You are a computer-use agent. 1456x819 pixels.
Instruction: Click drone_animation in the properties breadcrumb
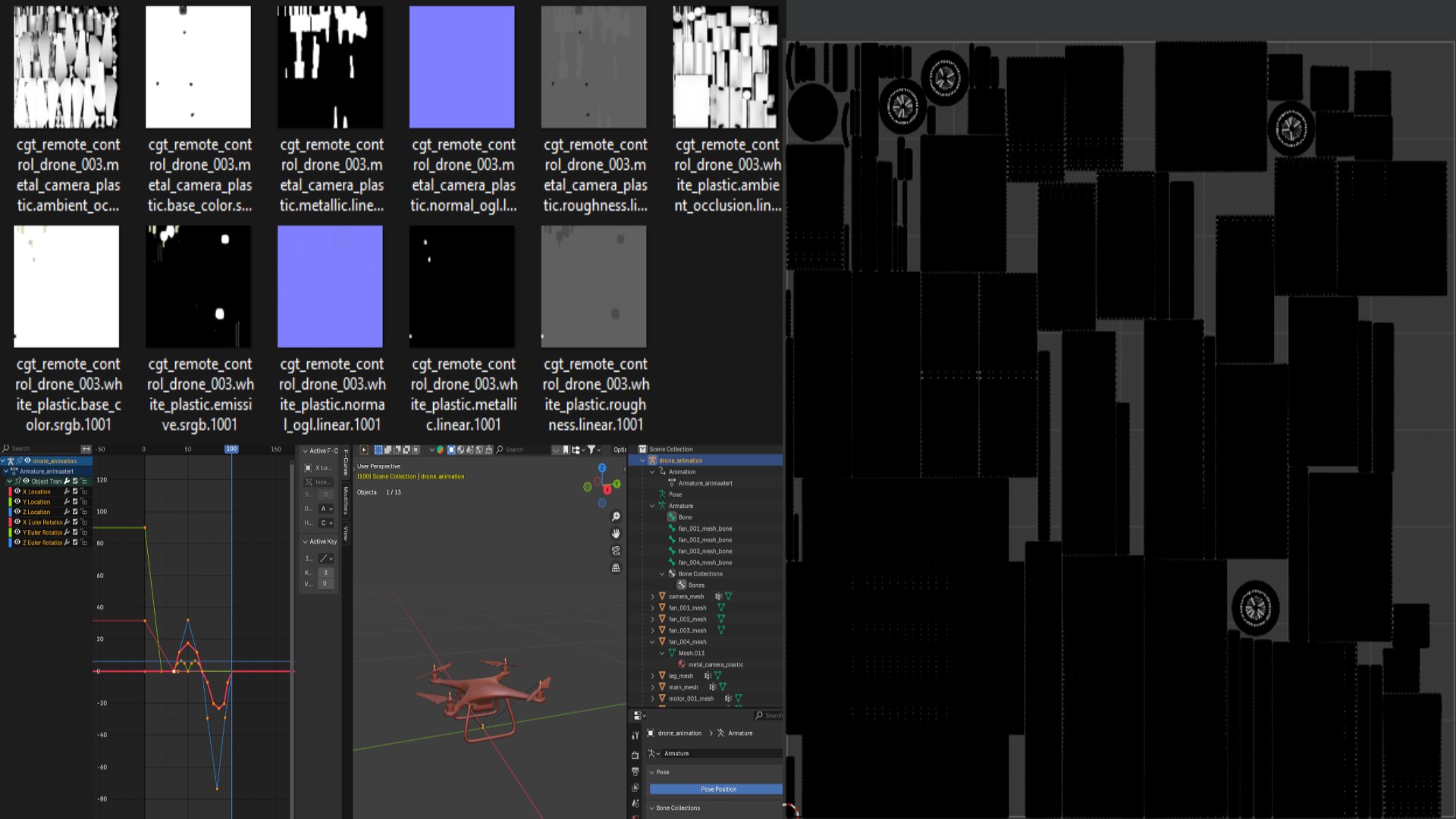(x=679, y=733)
